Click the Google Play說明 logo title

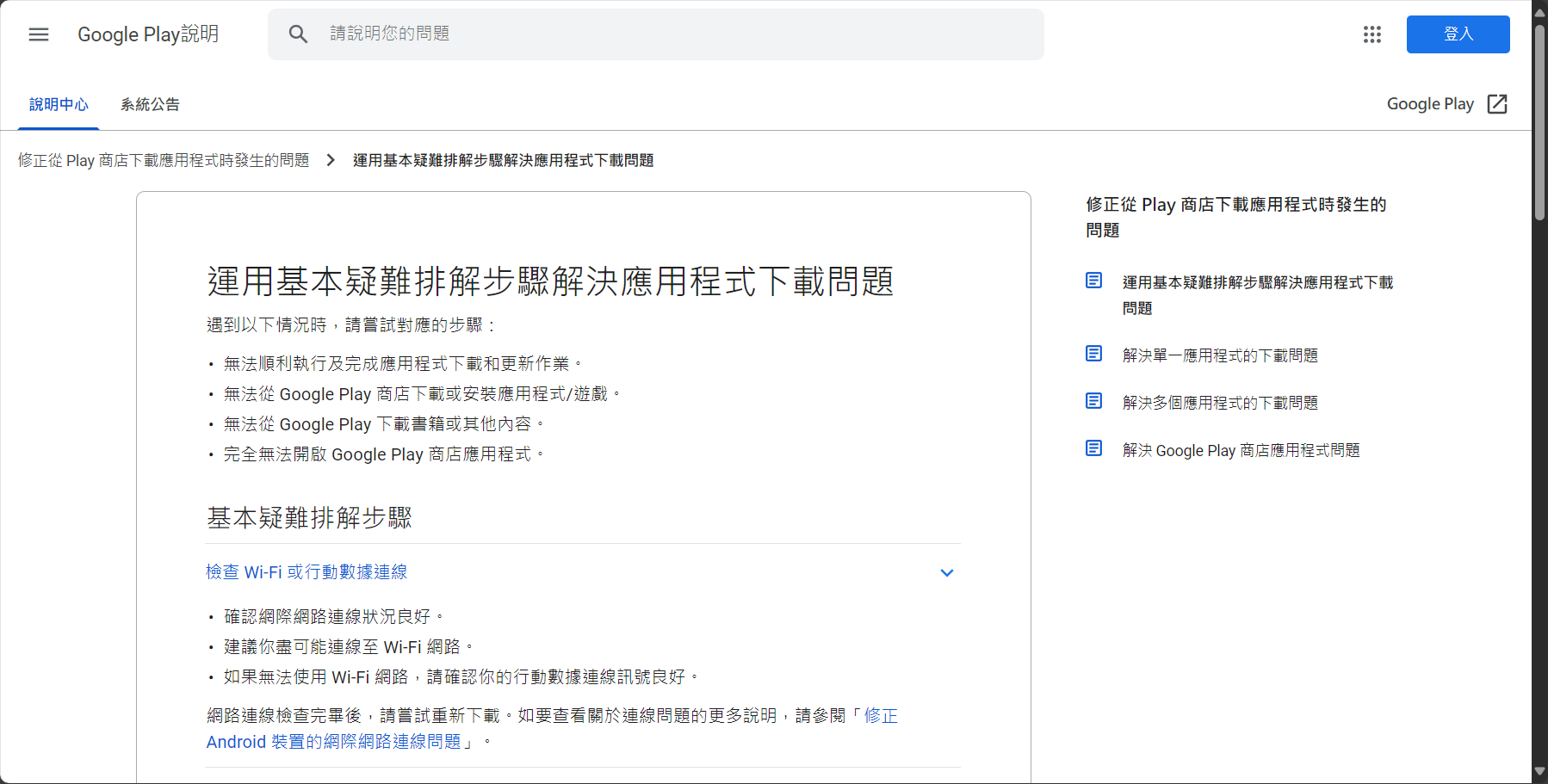148,34
